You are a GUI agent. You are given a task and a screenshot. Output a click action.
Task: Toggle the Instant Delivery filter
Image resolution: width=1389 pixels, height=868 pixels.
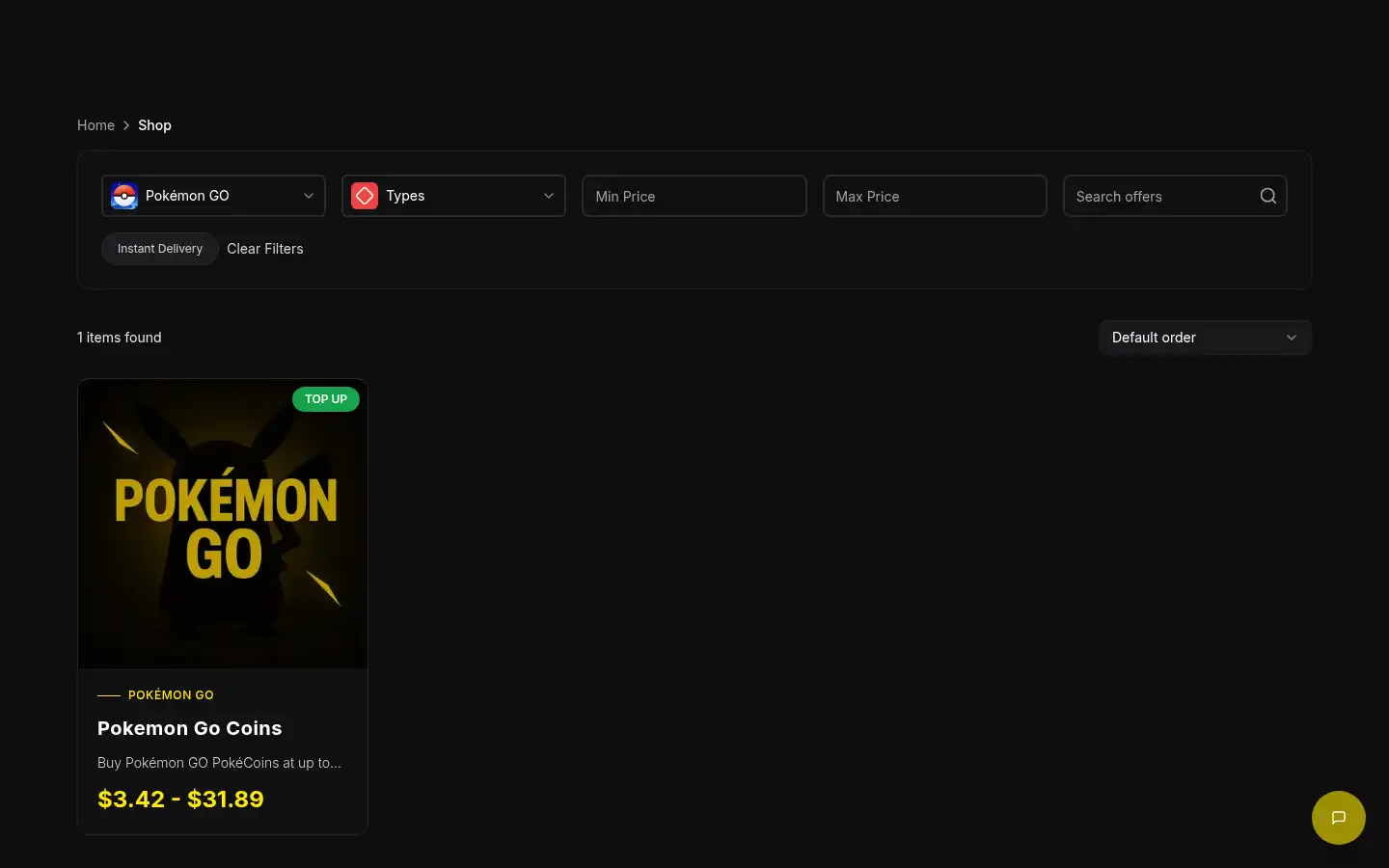(x=160, y=249)
